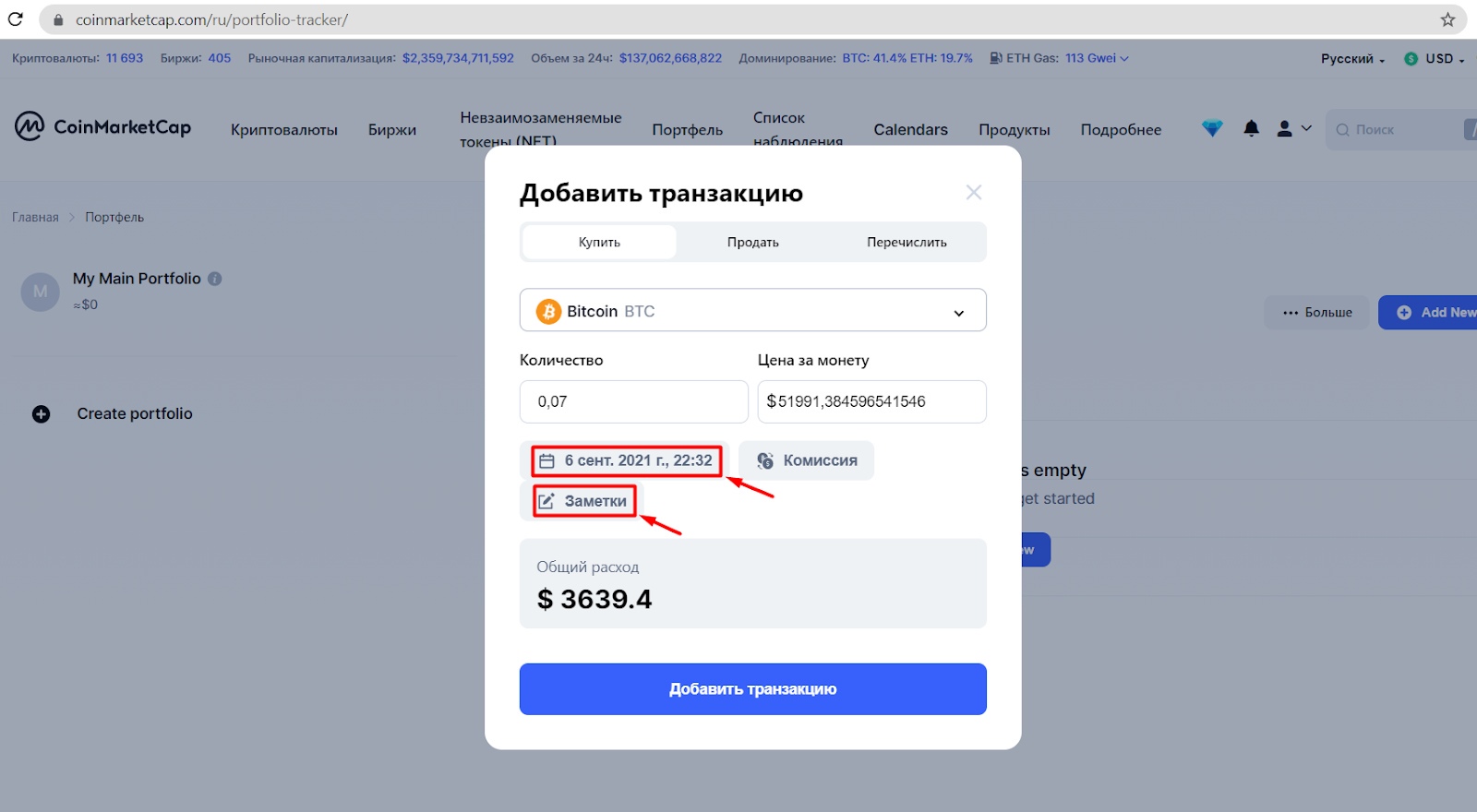Viewport: 1477px width, 812px height.
Task: Close the Добавить транзакцию dialog
Action: [973, 192]
